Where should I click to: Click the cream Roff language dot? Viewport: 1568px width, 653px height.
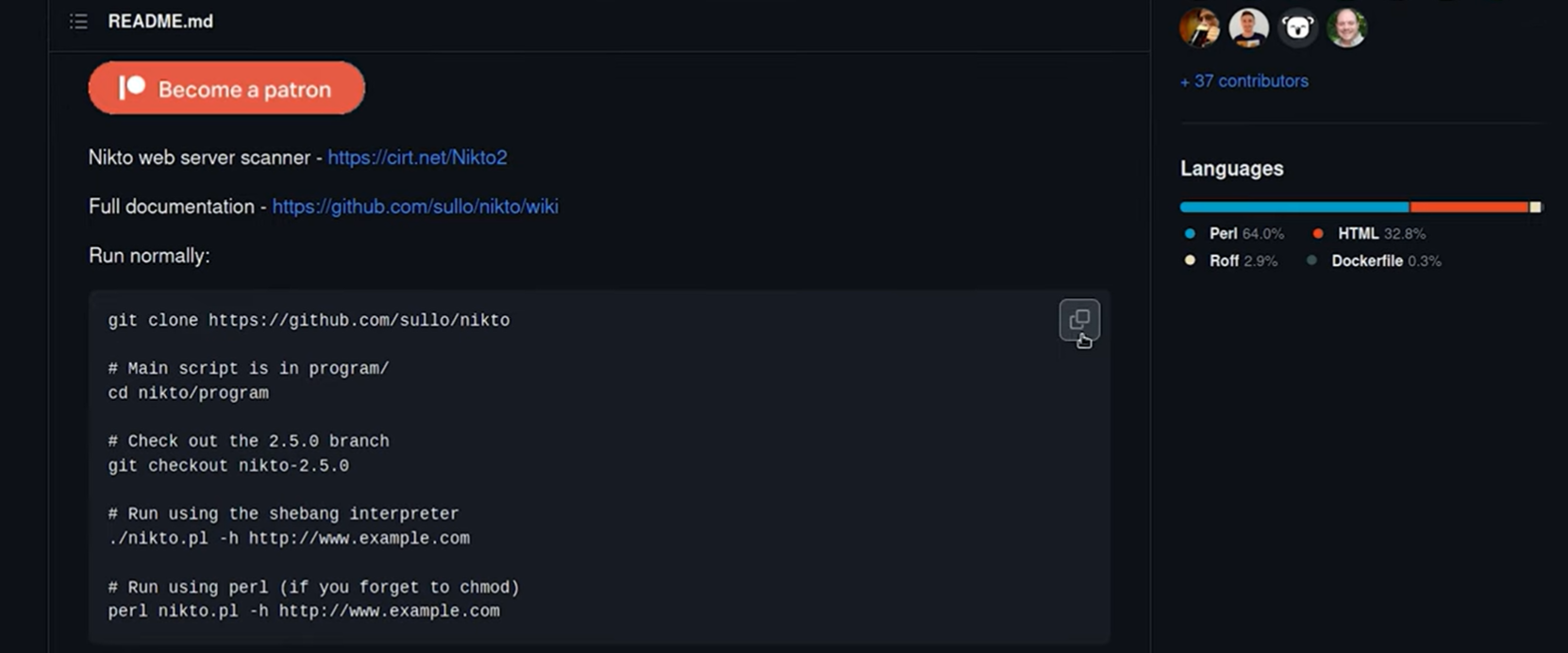1190,260
